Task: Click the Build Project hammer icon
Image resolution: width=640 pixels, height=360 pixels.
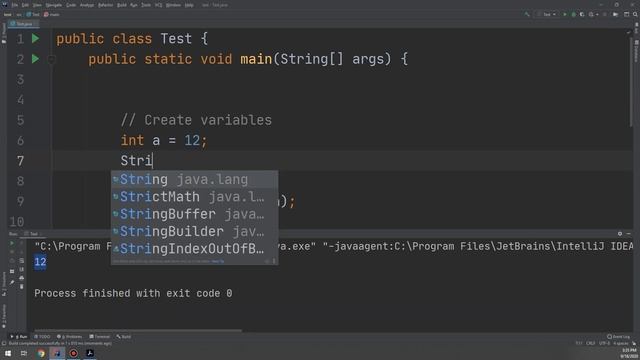Action: pos(527,14)
